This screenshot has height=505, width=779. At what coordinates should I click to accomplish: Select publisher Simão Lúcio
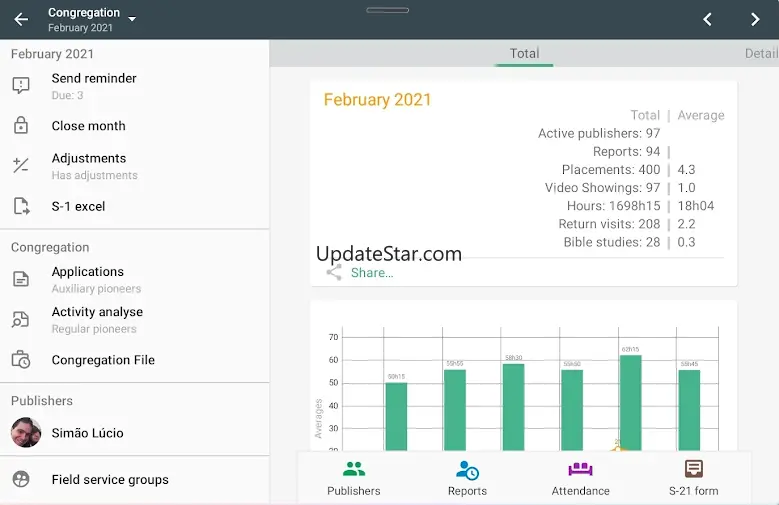[135, 433]
